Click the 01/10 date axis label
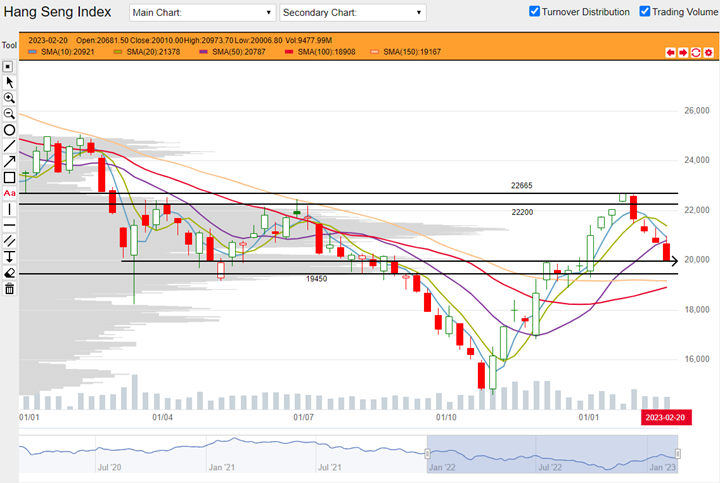Image resolution: width=720 pixels, height=483 pixels. coord(446,417)
